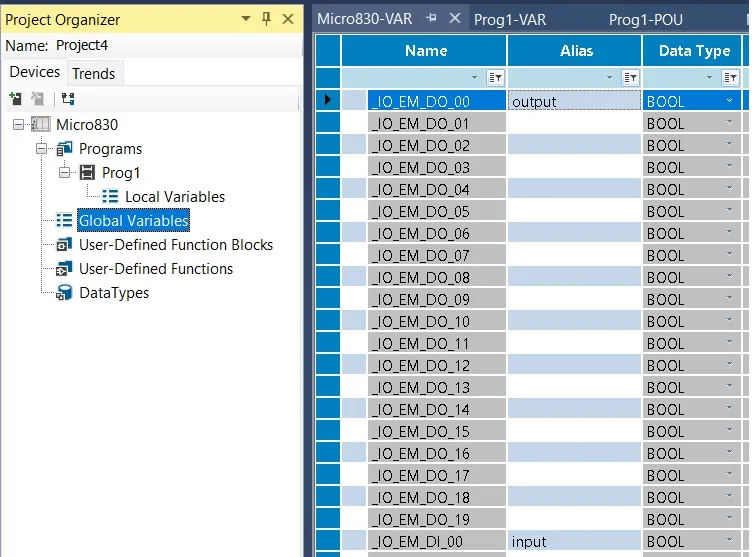Collapse the Programs tree node
This screenshot has width=752, height=557.
point(42,149)
